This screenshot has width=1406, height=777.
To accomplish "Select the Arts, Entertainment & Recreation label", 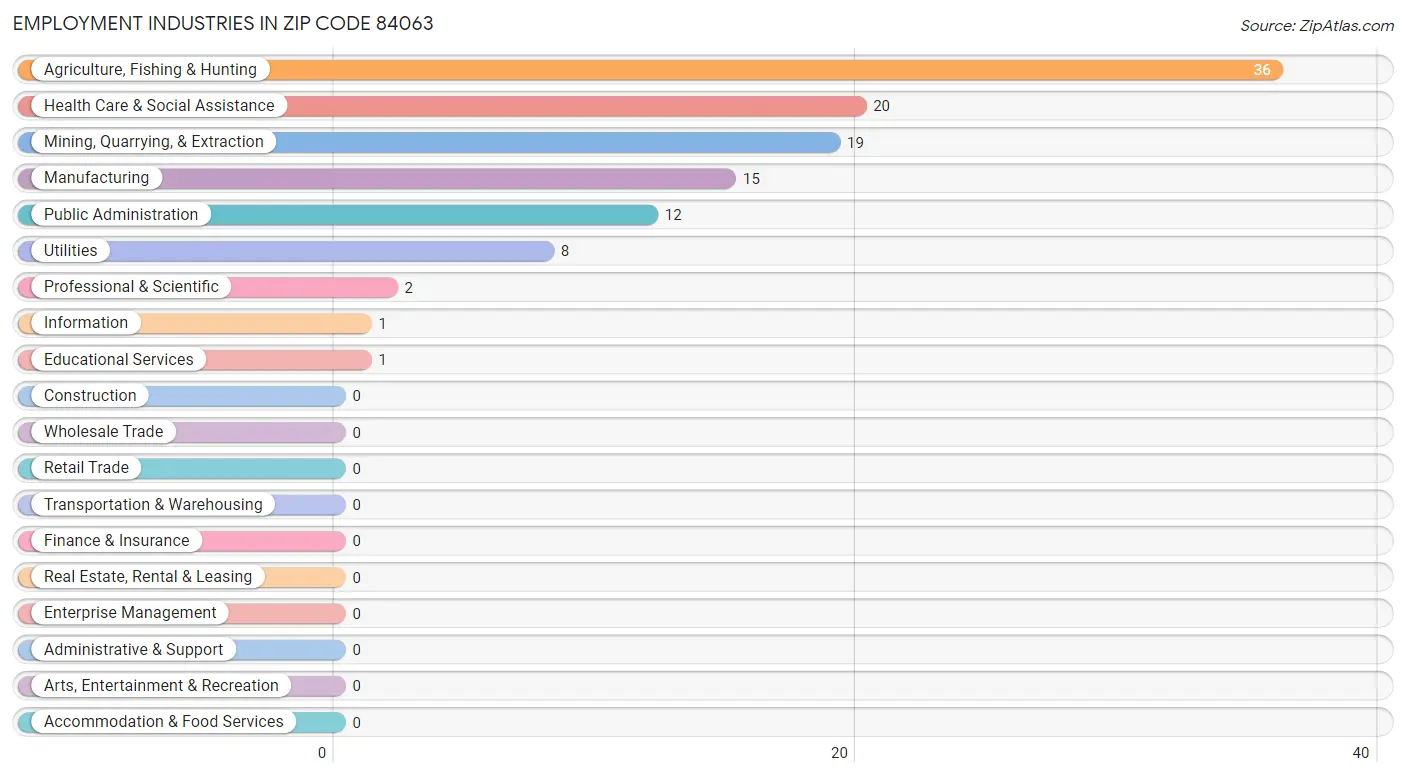I will pos(161,685).
